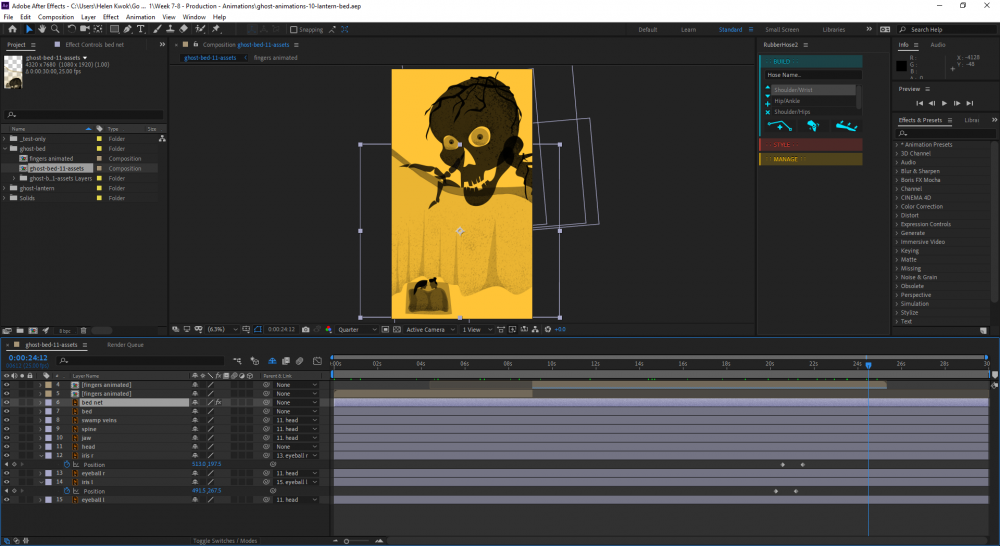Toggle iris r Position stopwatch
1000x546 pixels.
tap(66, 464)
